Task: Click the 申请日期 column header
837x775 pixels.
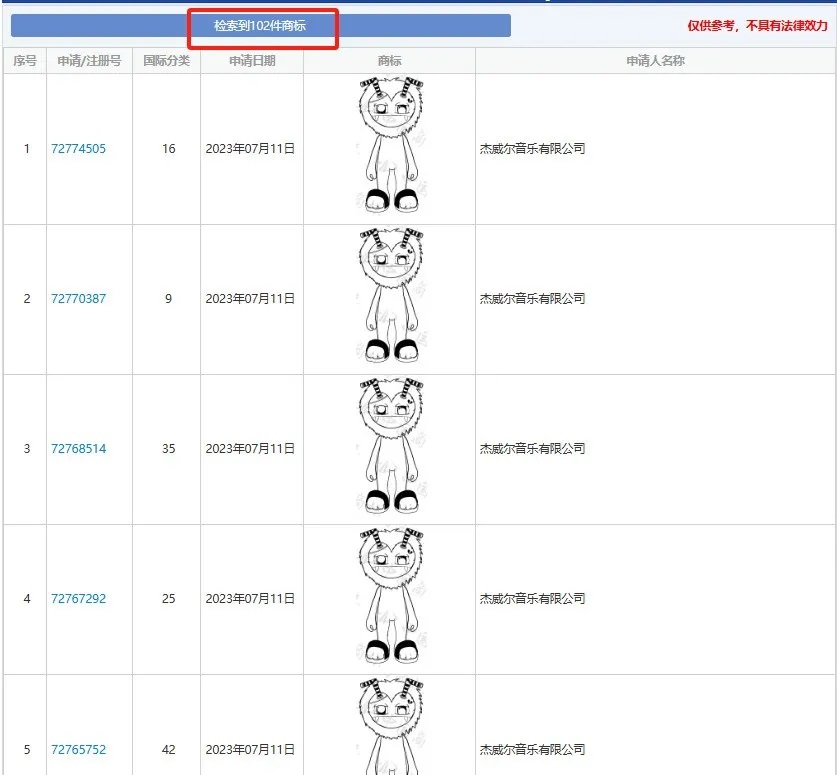Action: pos(252,61)
